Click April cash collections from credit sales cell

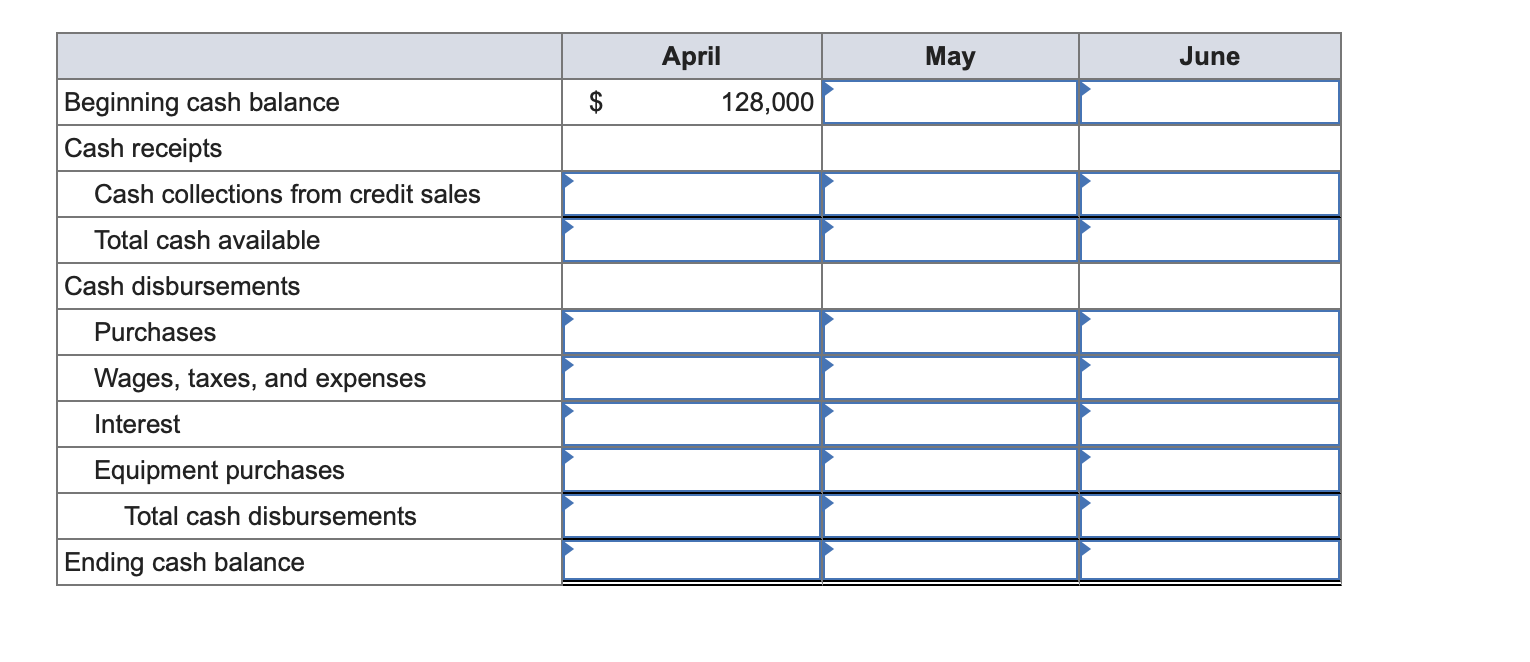(692, 194)
